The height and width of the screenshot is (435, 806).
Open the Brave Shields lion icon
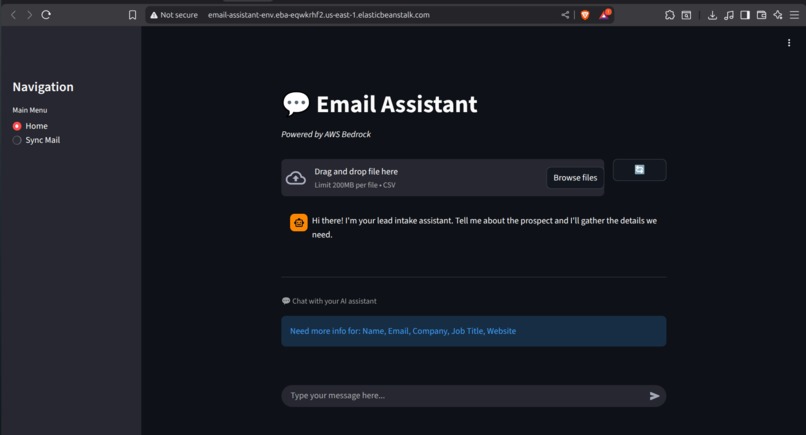point(584,15)
